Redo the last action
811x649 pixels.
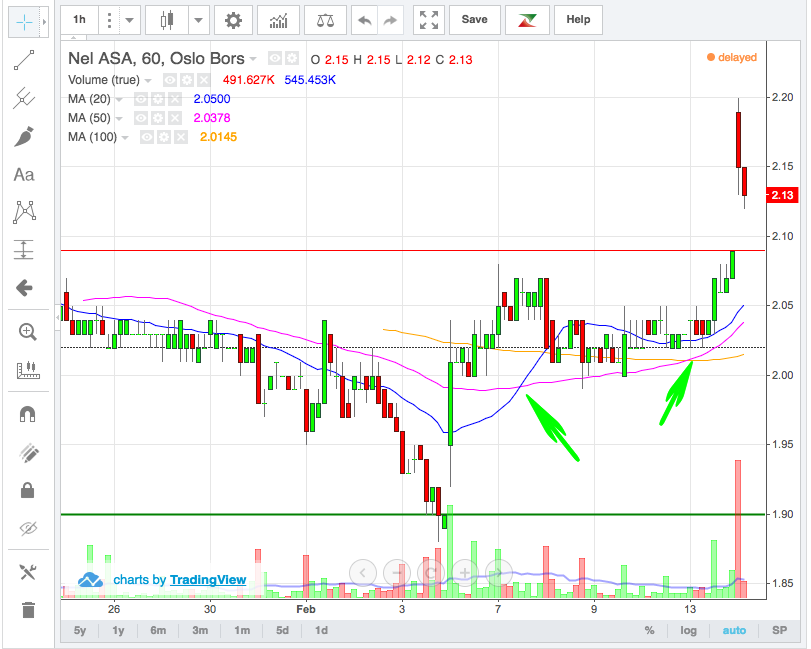(x=390, y=20)
